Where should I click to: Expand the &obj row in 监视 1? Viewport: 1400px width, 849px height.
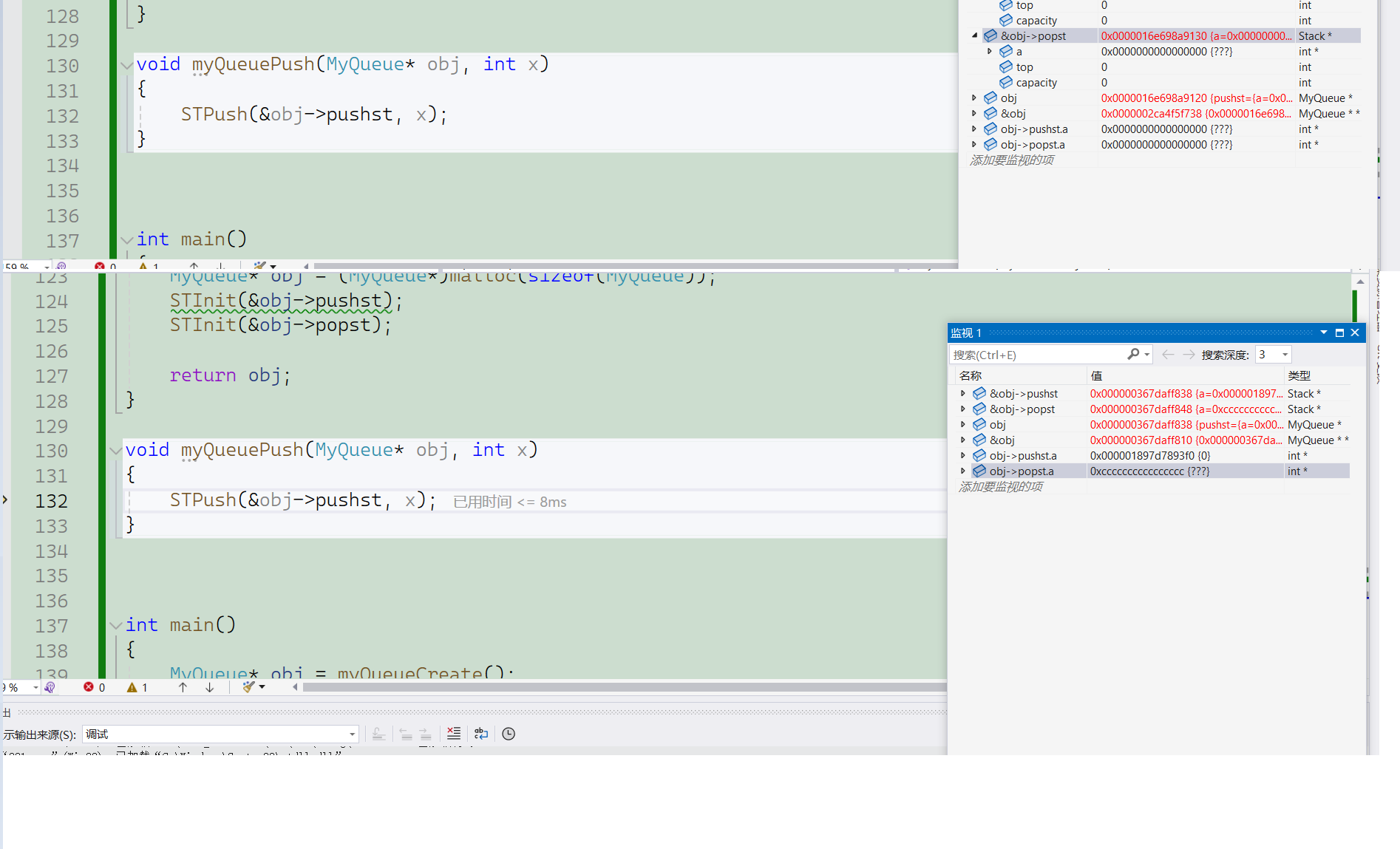click(962, 440)
